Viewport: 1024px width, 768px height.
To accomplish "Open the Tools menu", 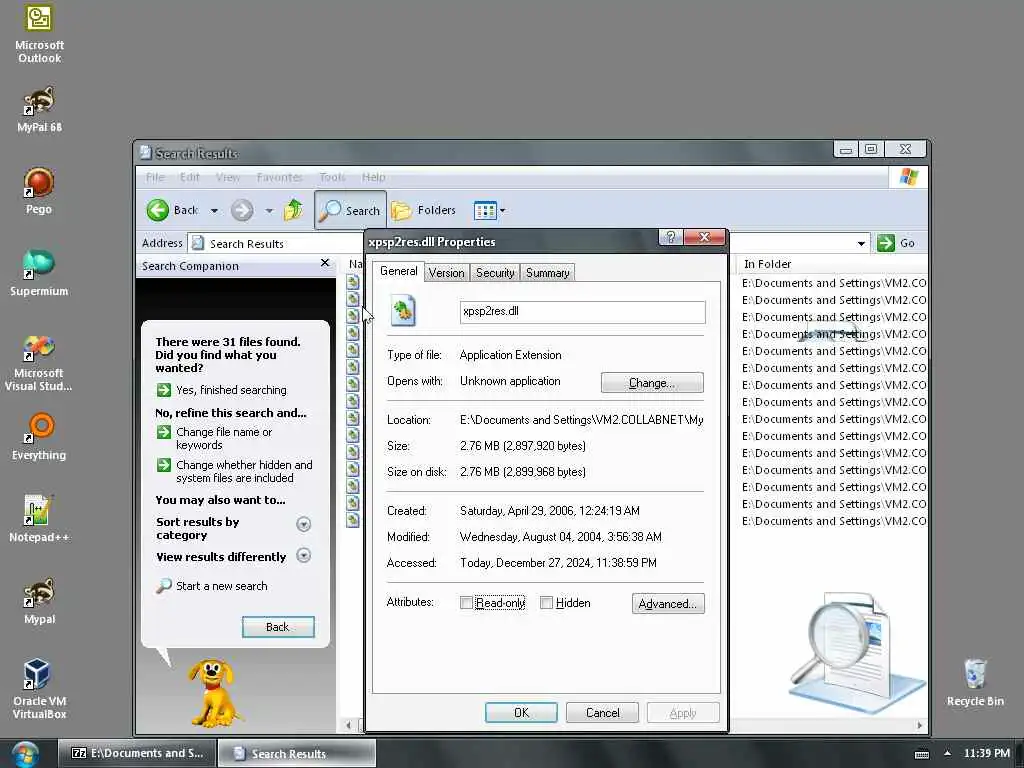I will pyautogui.click(x=332, y=177).
